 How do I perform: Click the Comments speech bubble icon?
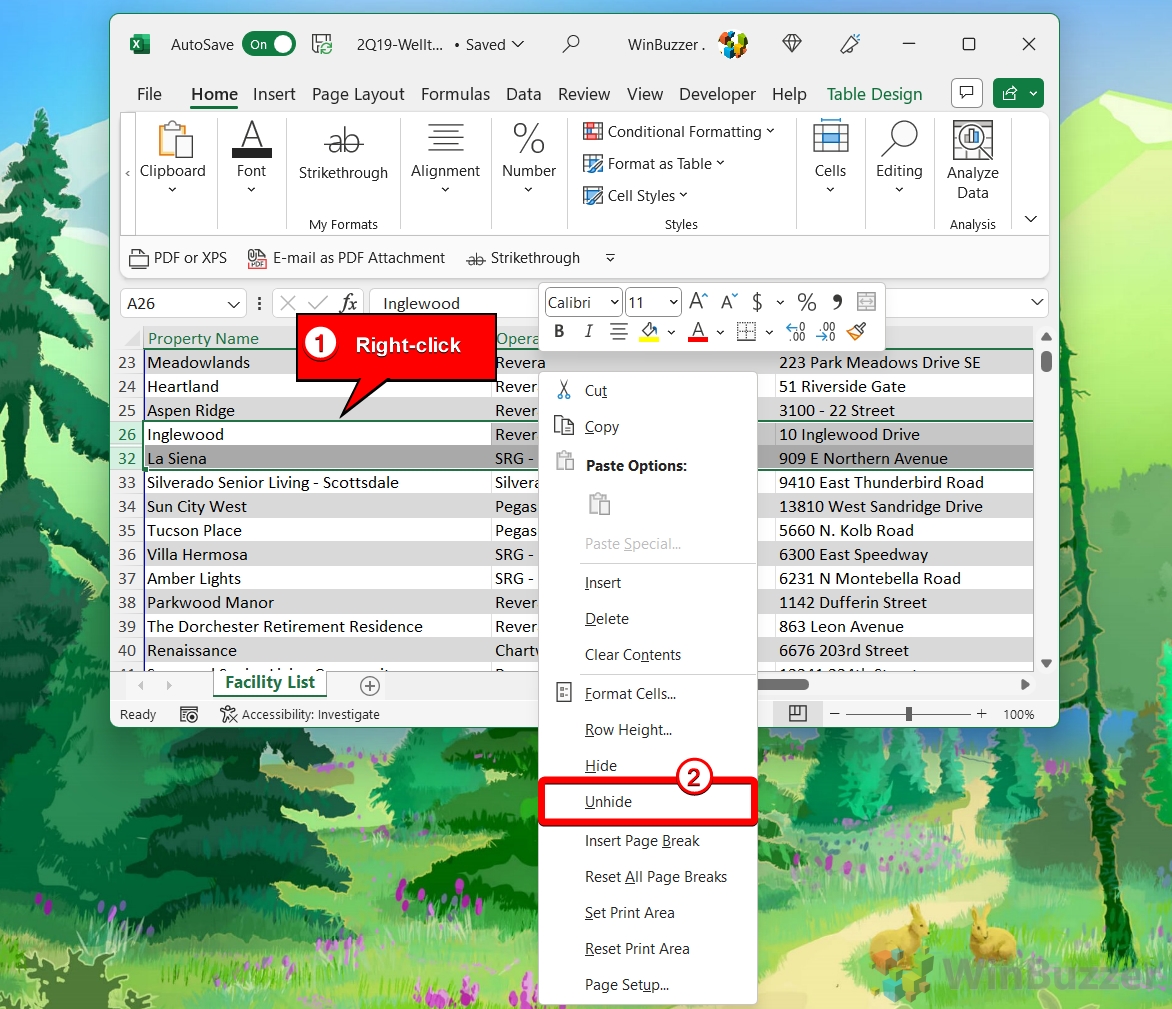(966, 93)
